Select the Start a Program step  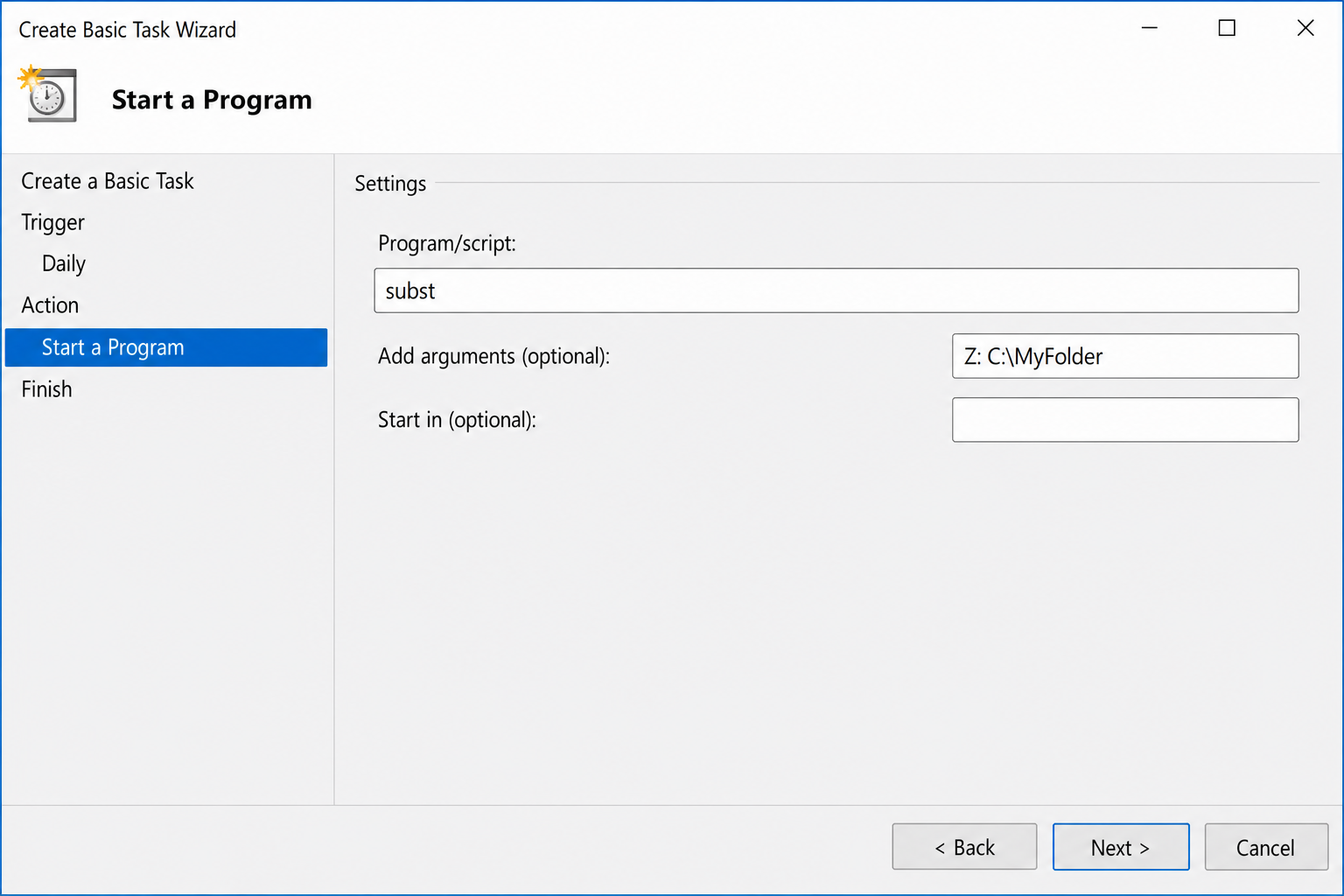tap(166, 347)
